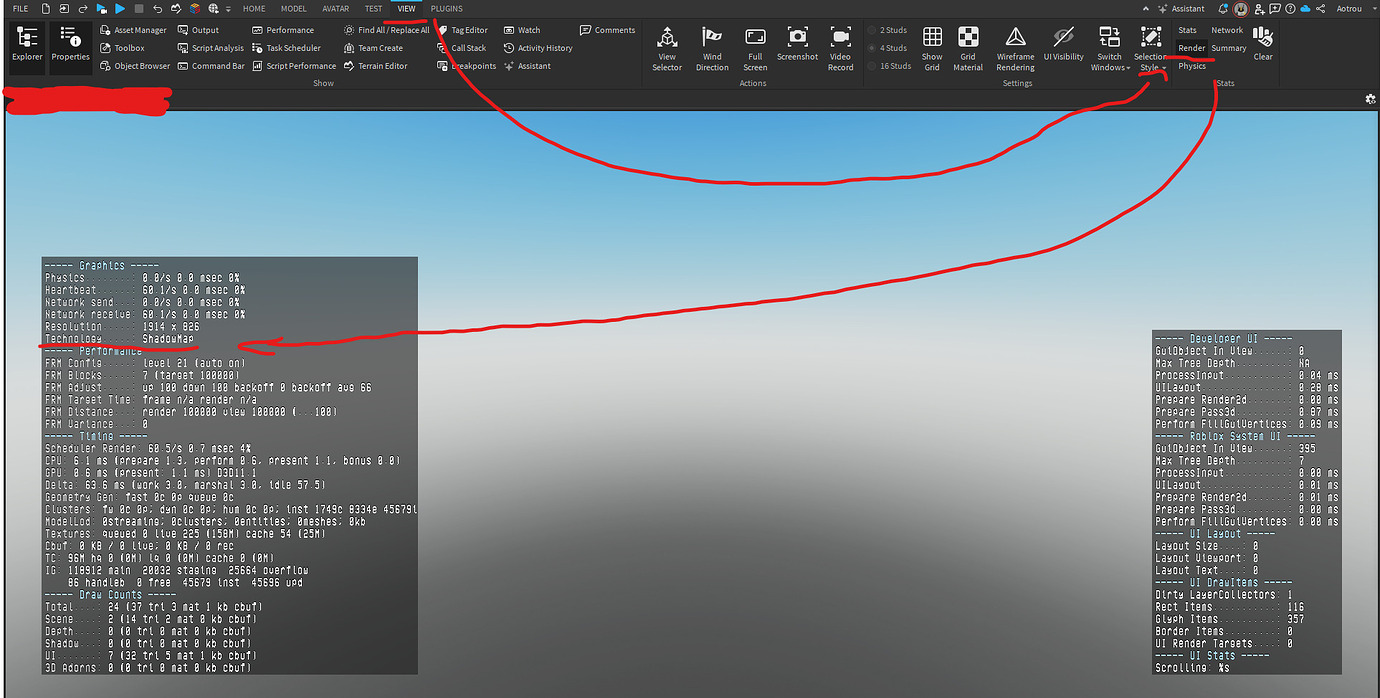The height and width of the screenshot is (698, 1380).
Task: Undo the last action
Action: coord(157,8)
